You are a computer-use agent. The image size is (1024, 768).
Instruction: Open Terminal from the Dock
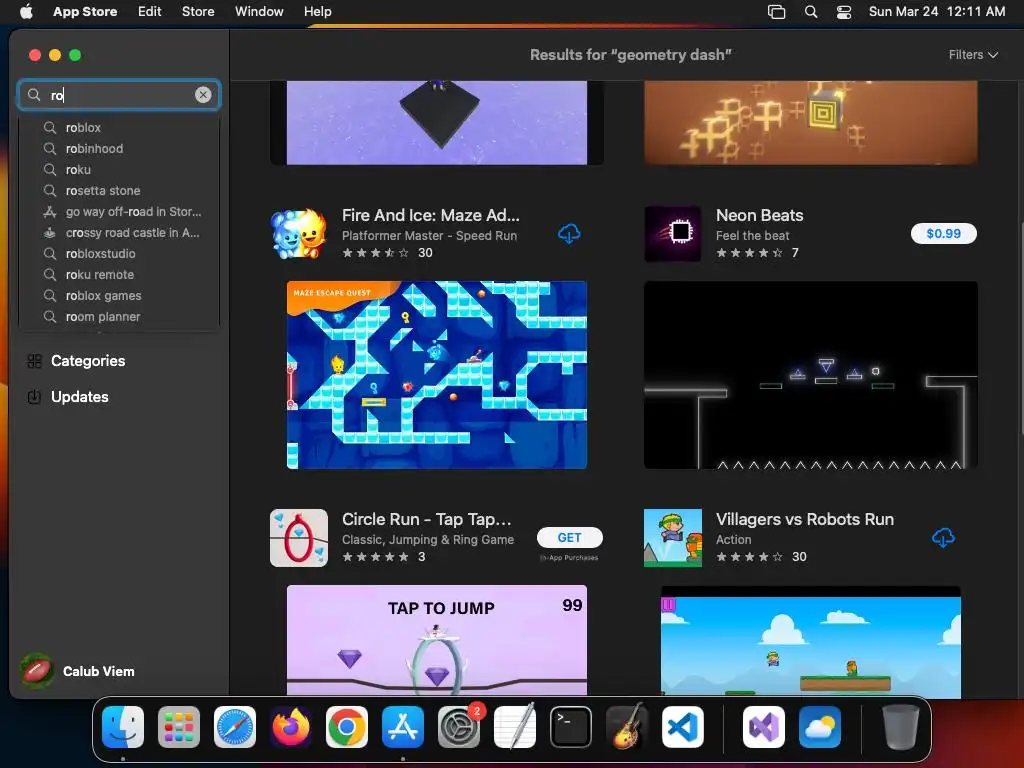pyautogui.click(x=571, y=727)
